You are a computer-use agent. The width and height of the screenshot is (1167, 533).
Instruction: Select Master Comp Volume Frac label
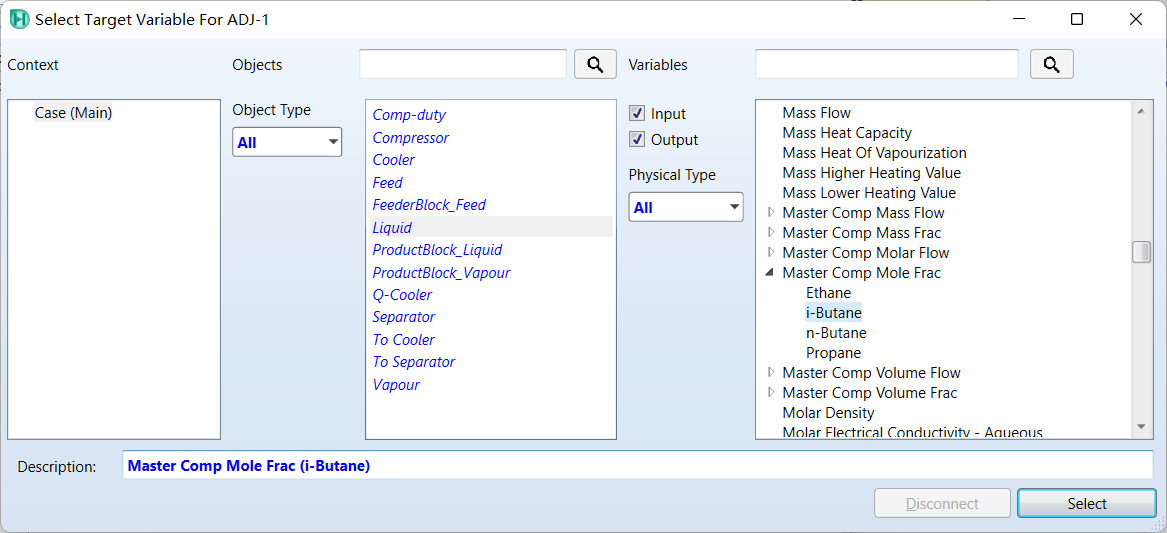[x=870, y=392]
